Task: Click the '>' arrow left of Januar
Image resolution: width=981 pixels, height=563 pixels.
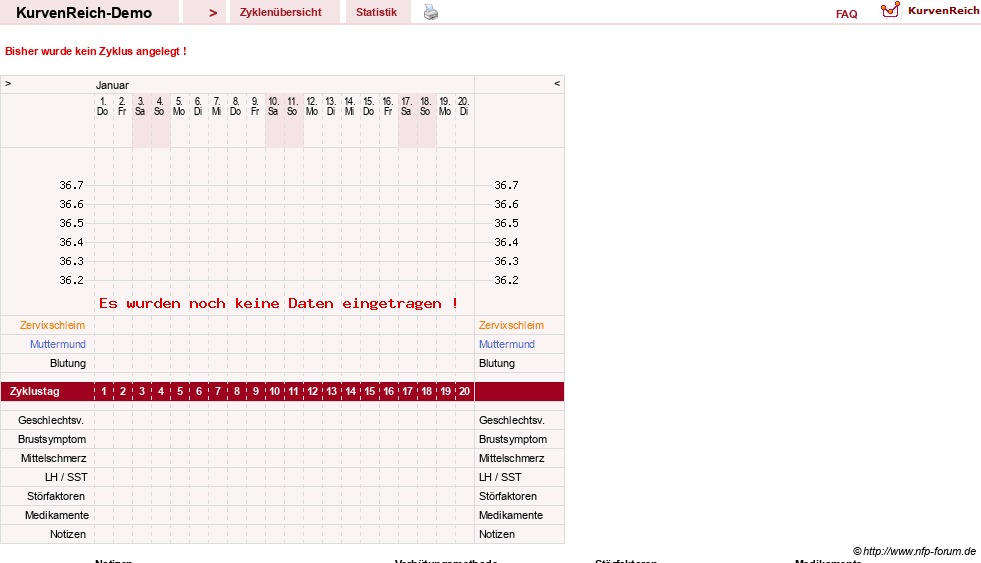Action: 8,83
